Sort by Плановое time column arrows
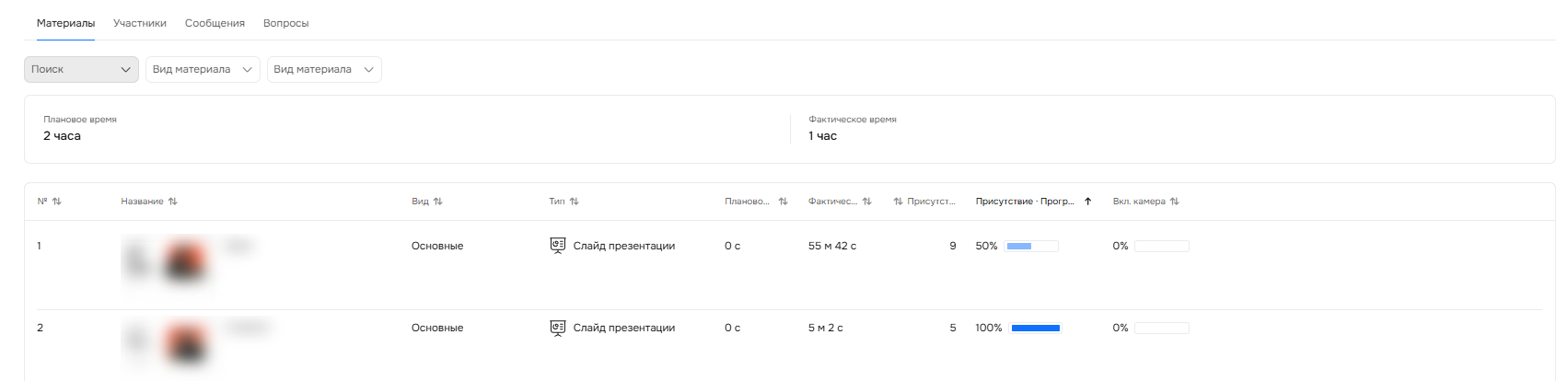Viewport: 1568px width, 381px height. click(784, 202)
